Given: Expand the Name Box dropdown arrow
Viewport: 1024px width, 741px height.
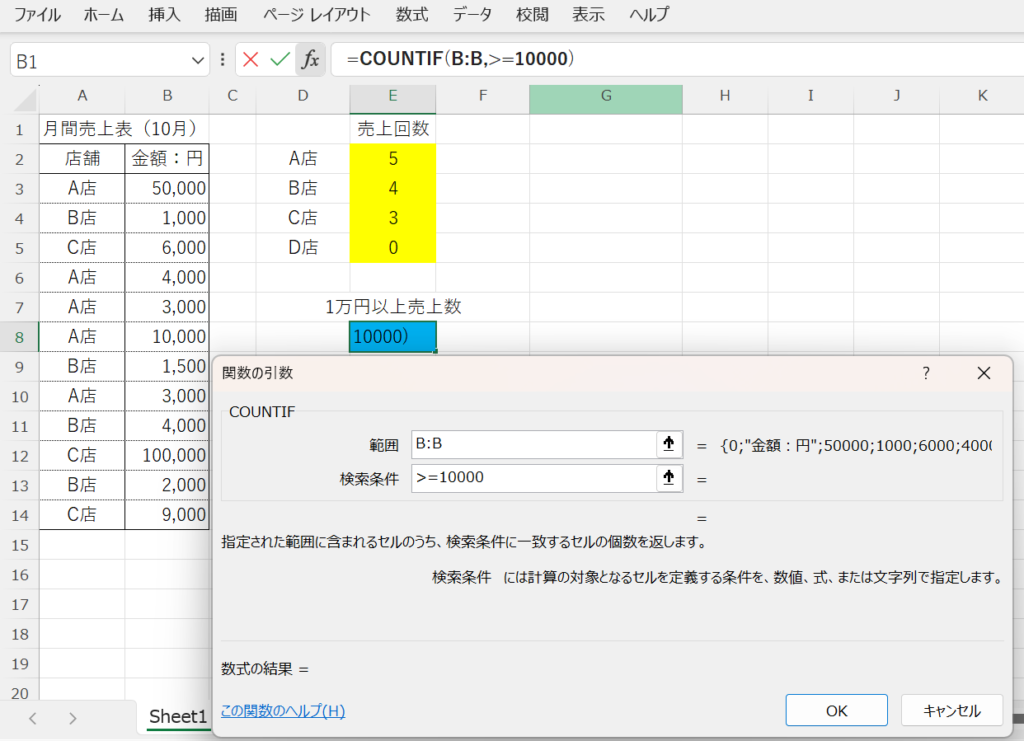Looking at the screenshot, I should [196, 60].
